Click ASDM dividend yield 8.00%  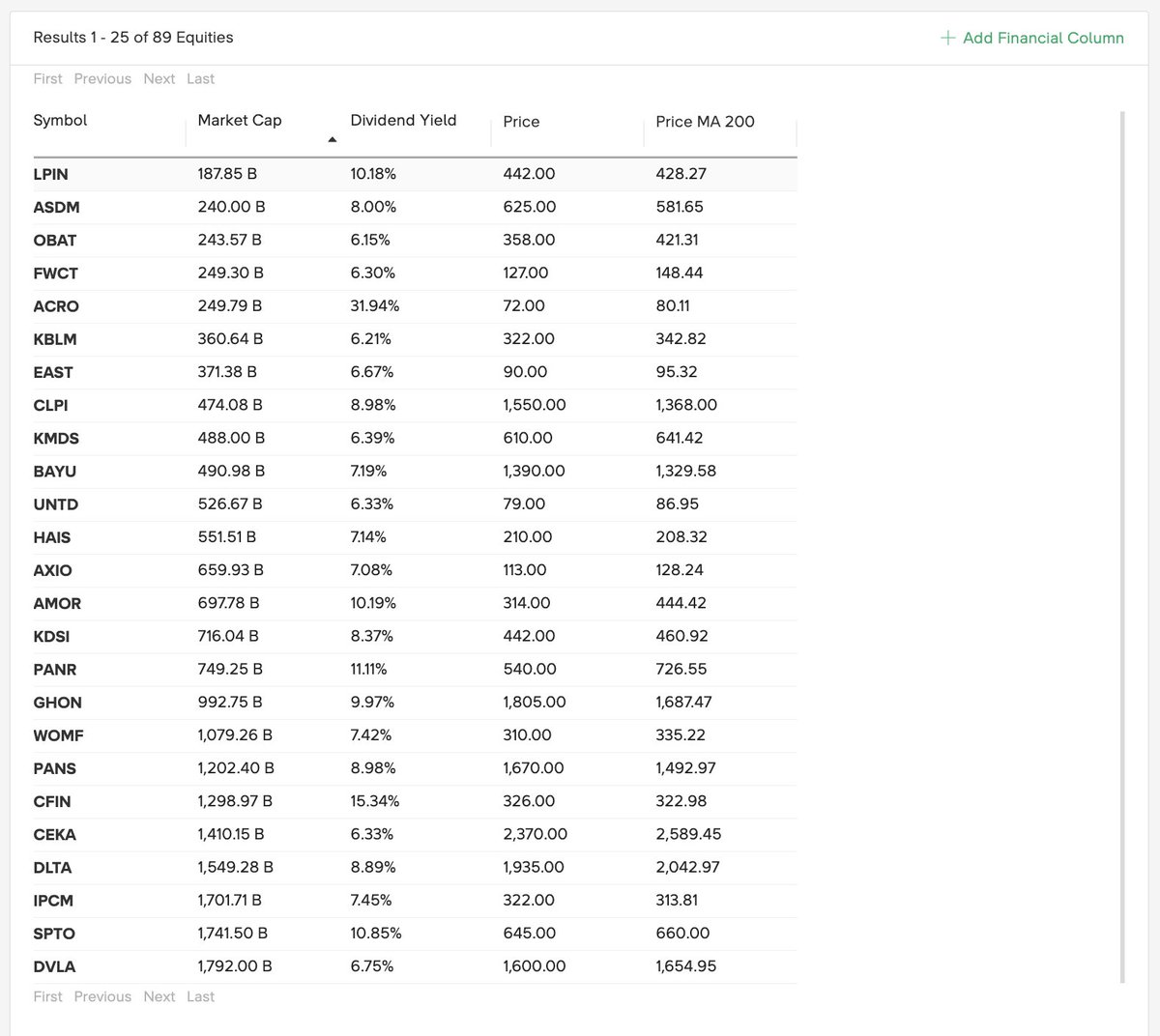click(373, 207)
